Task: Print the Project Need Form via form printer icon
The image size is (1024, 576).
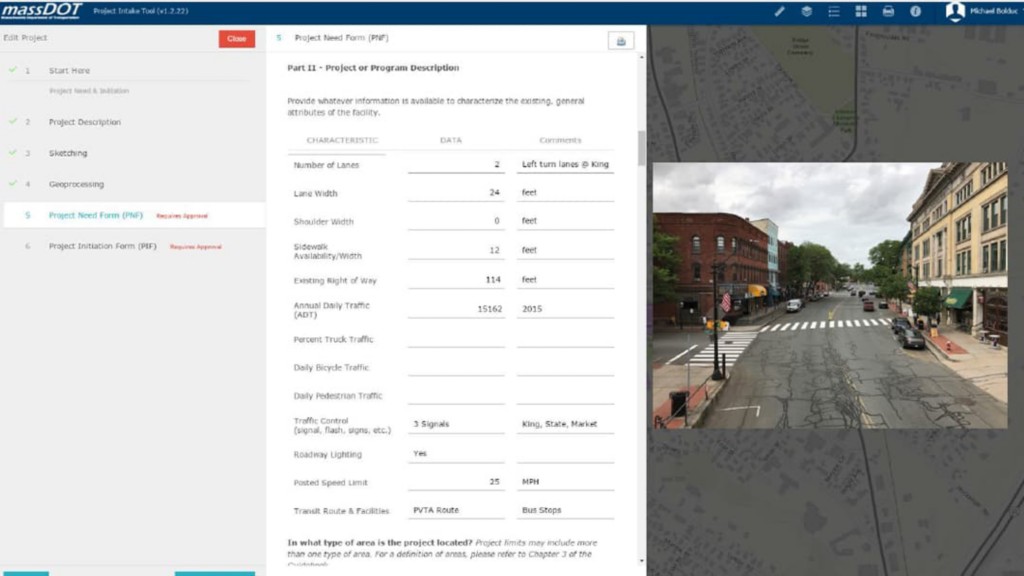Action: coord(621,41)
